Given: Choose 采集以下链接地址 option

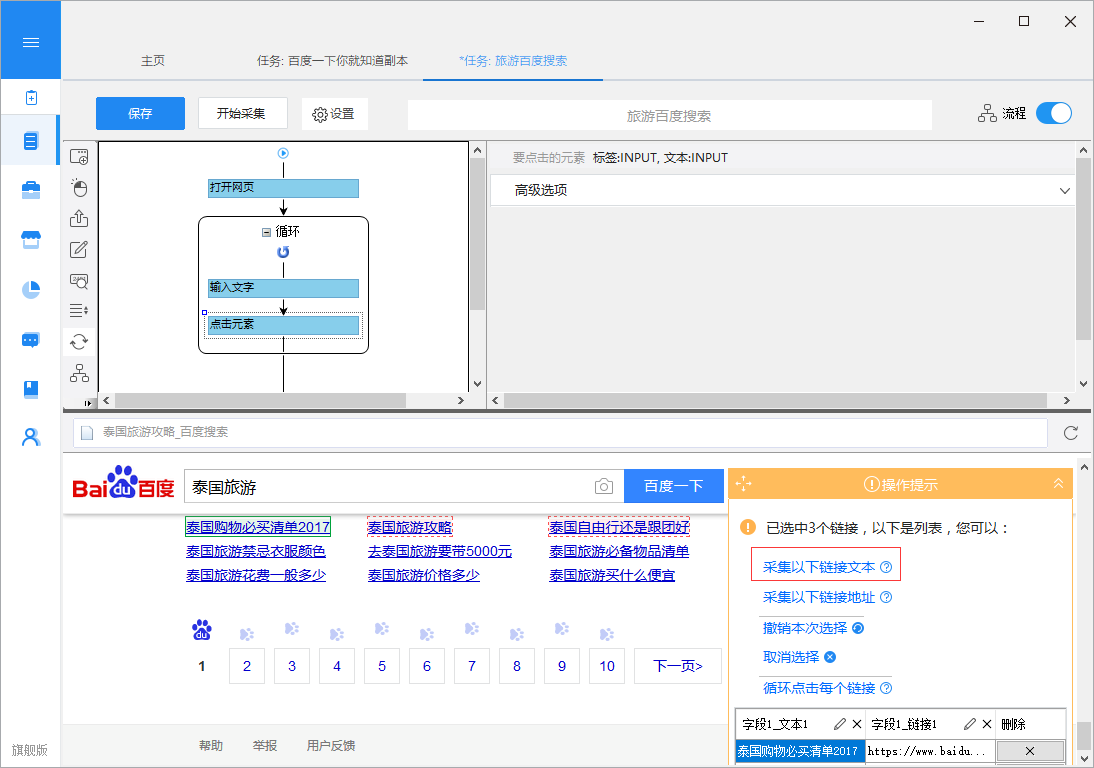Looking at the screenshot, I should click(x=819, y=597).
